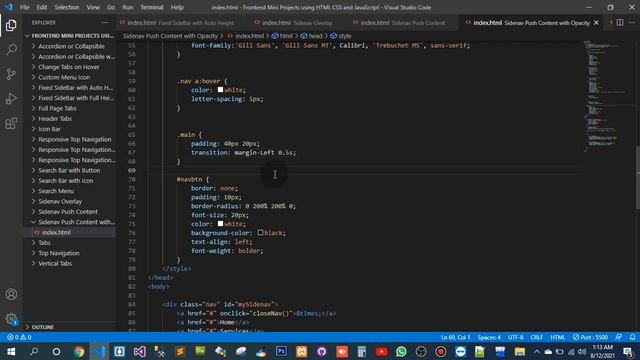Open Visual Studio purple icon in taskbar

(140, 351)
